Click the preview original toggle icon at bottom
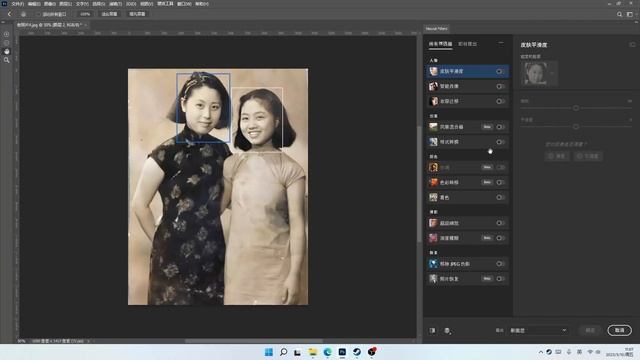 point(432,330)
